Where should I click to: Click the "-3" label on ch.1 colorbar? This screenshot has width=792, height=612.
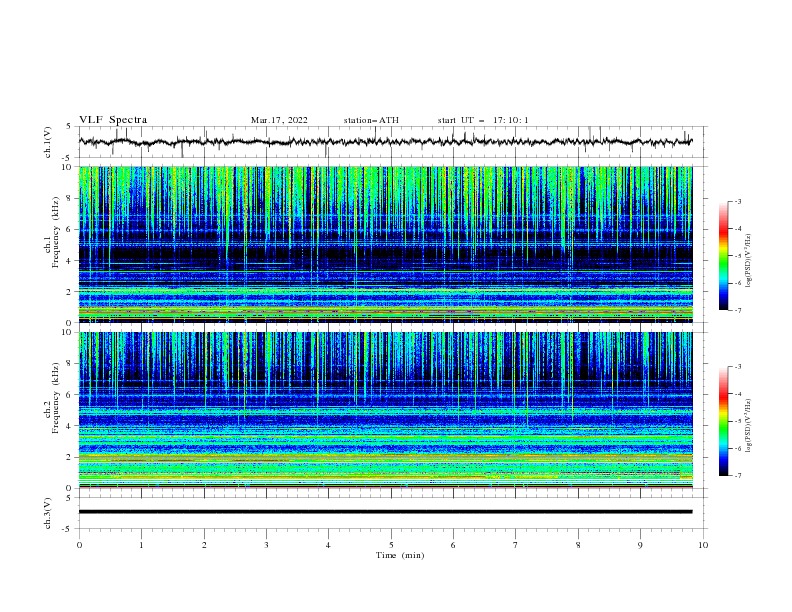click(x=738, y=201)
